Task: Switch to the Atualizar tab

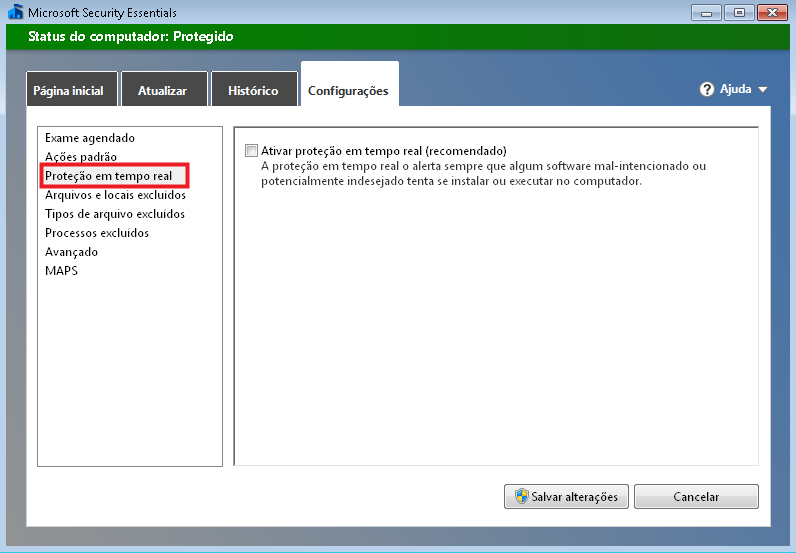Action: (162, 90)
